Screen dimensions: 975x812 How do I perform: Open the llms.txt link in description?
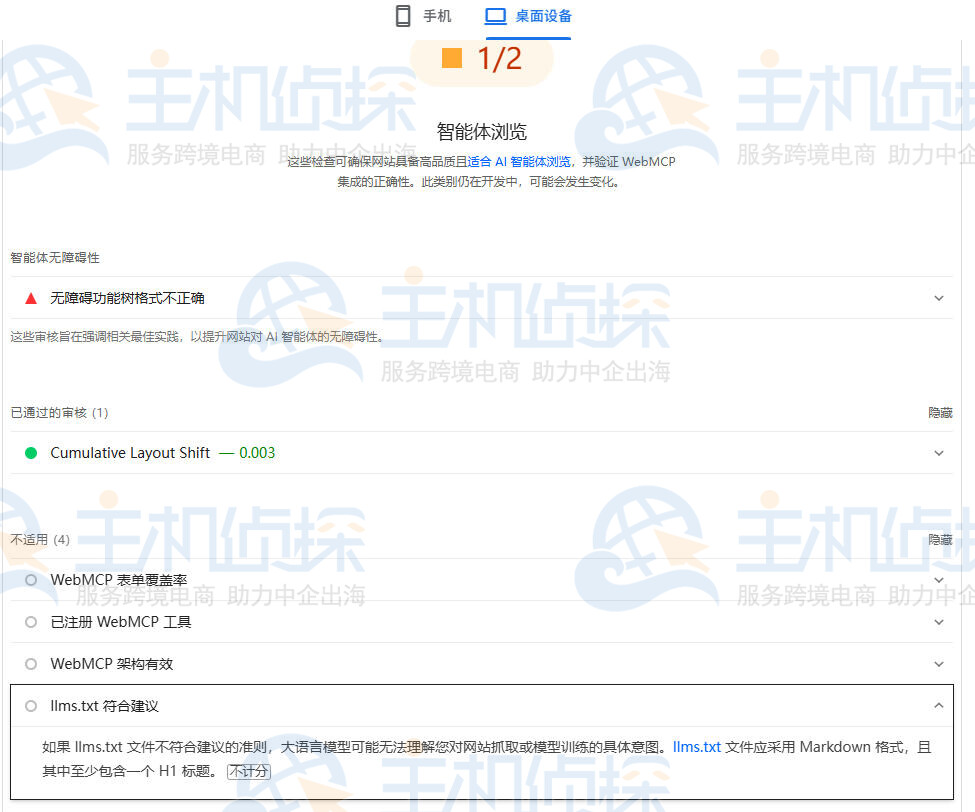tap(697, 747)
